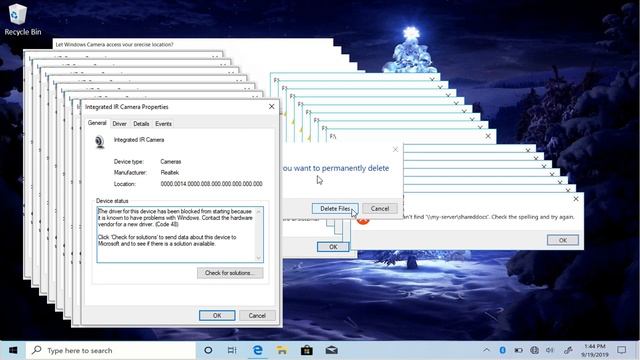Click Cancel in the permanently delete dialog
640x360 pixels.
tap(380, 209)
